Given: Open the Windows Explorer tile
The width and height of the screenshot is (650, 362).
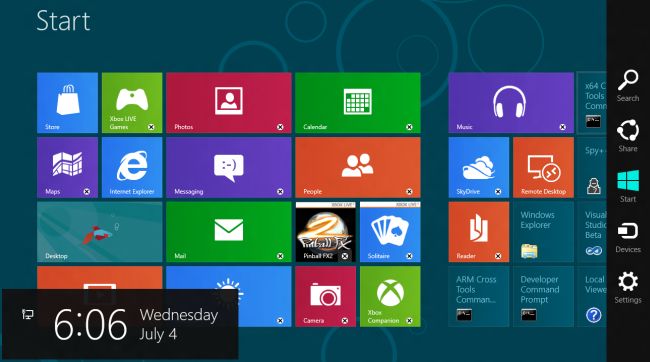Looking at the screenshot, I should 543,232.
